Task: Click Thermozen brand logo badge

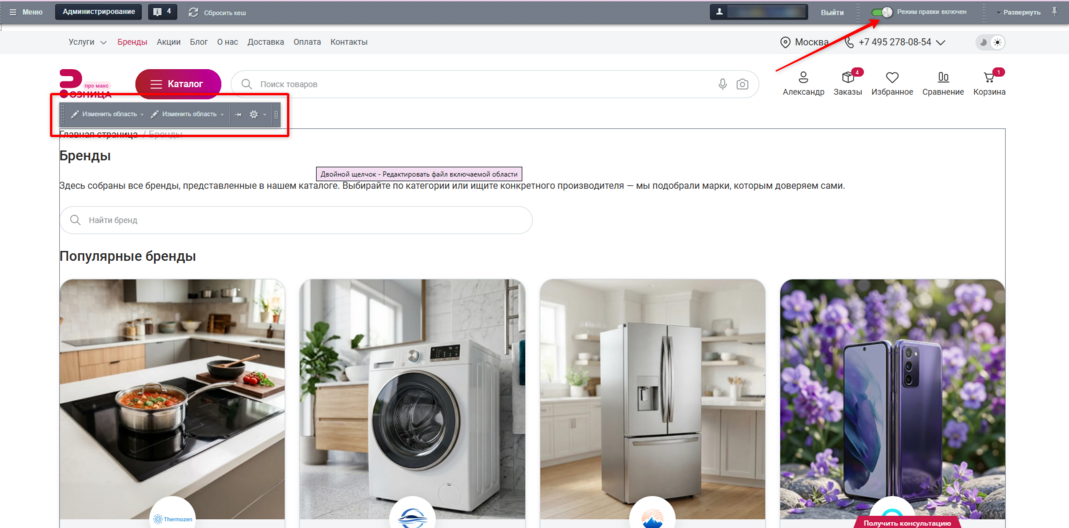Action: coord(172,517)
